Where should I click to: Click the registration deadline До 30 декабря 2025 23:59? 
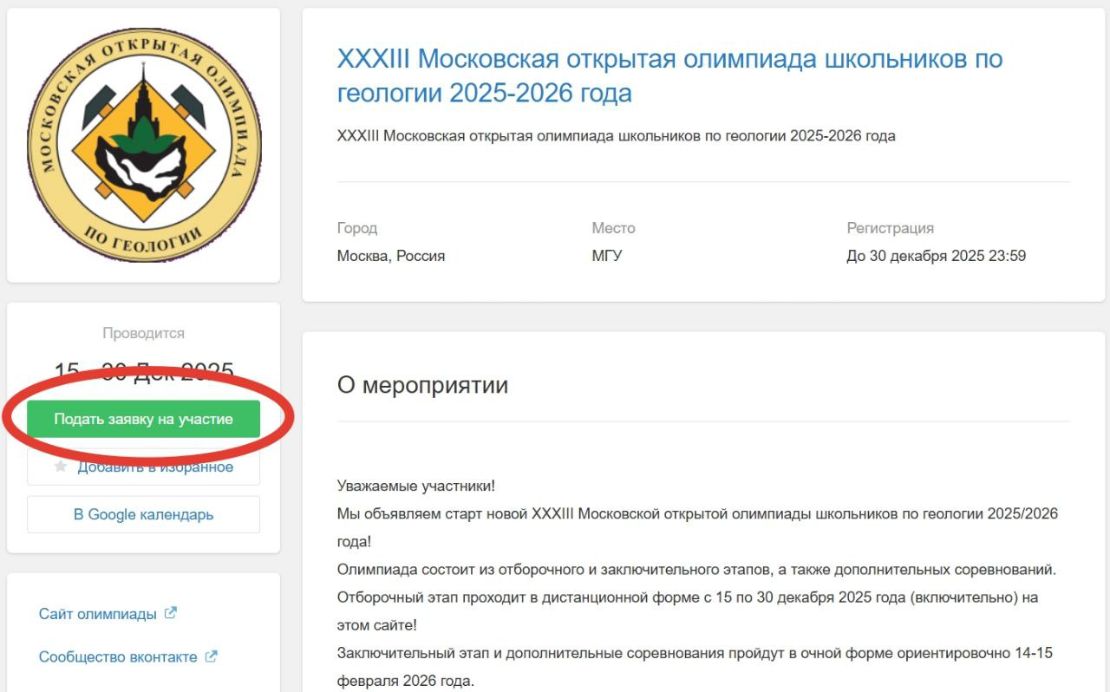pyautogui.click(x=936, y=255)
